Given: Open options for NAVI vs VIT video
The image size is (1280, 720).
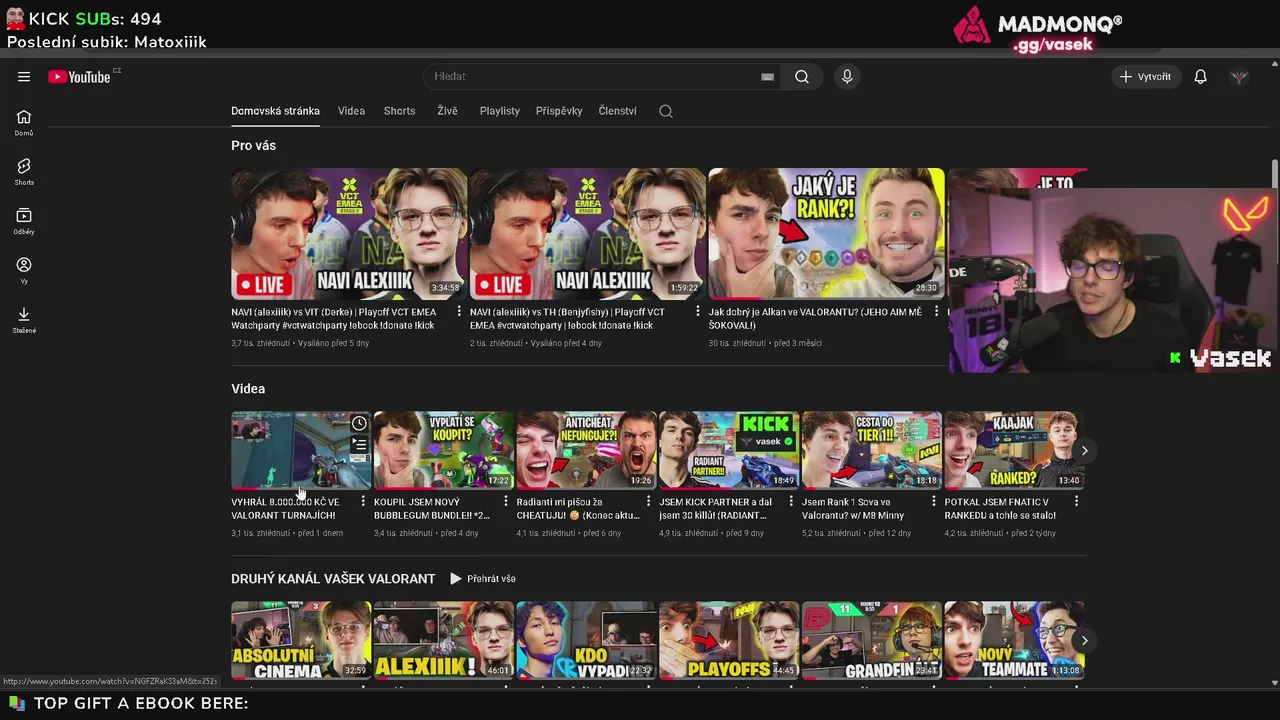Looking at the screenshot, I should (x=459, y=312).
